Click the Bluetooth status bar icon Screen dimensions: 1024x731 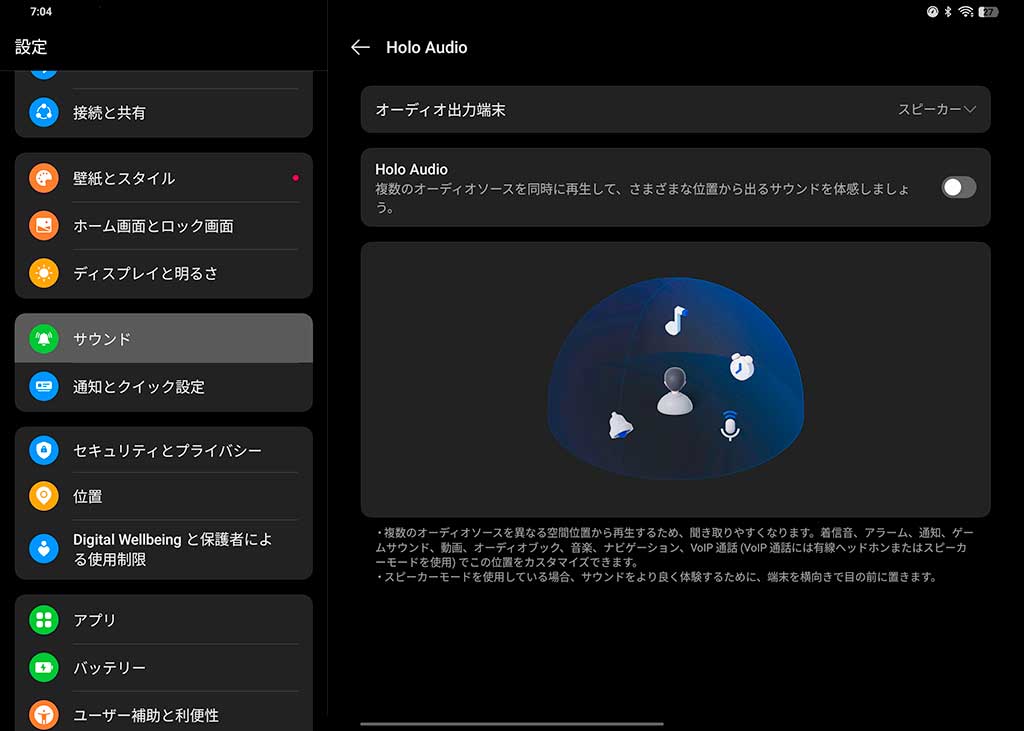[x=948, y=12]
